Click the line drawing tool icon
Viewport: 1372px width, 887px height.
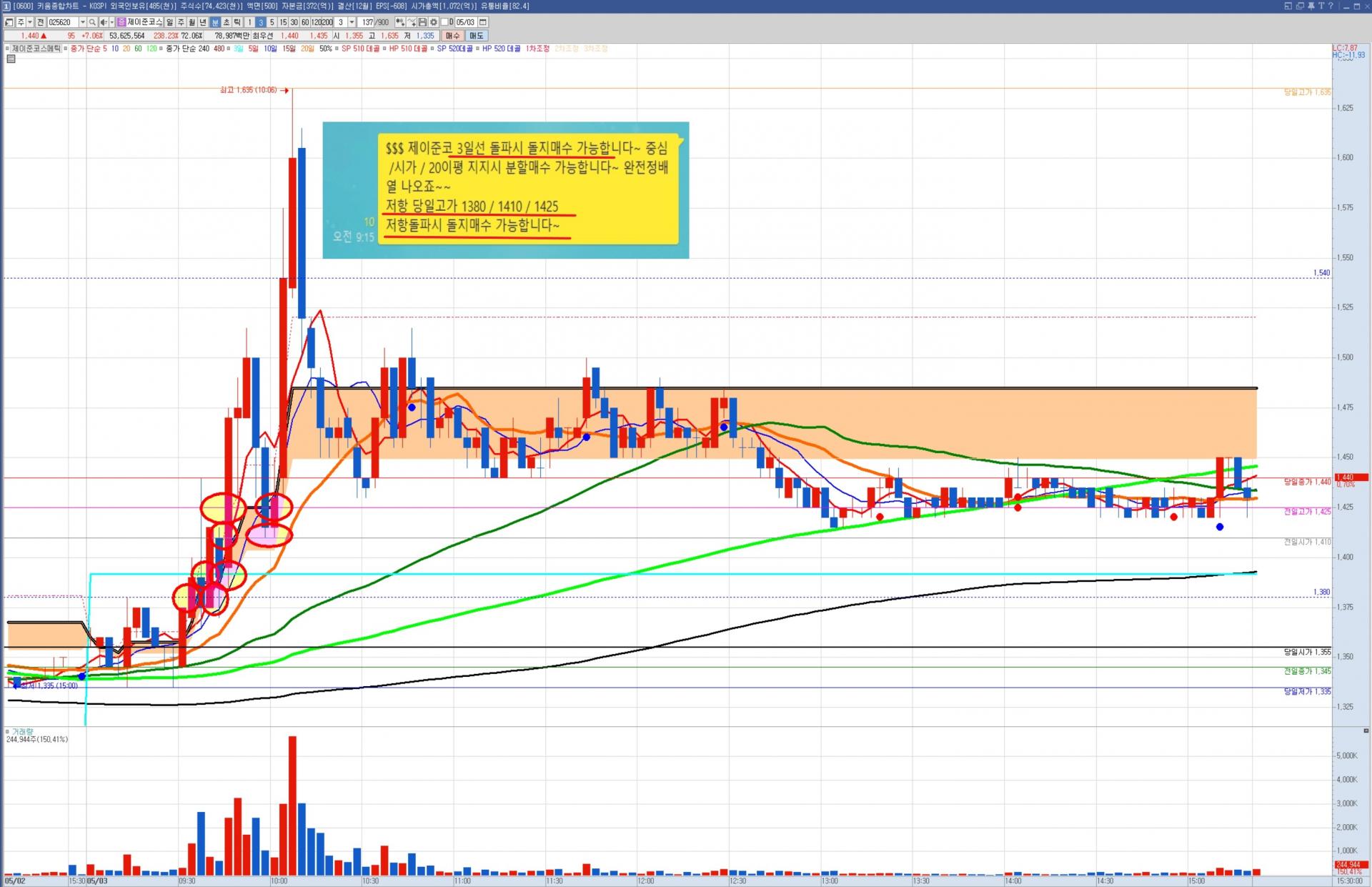pyautogui.click(x=412, y=22)
